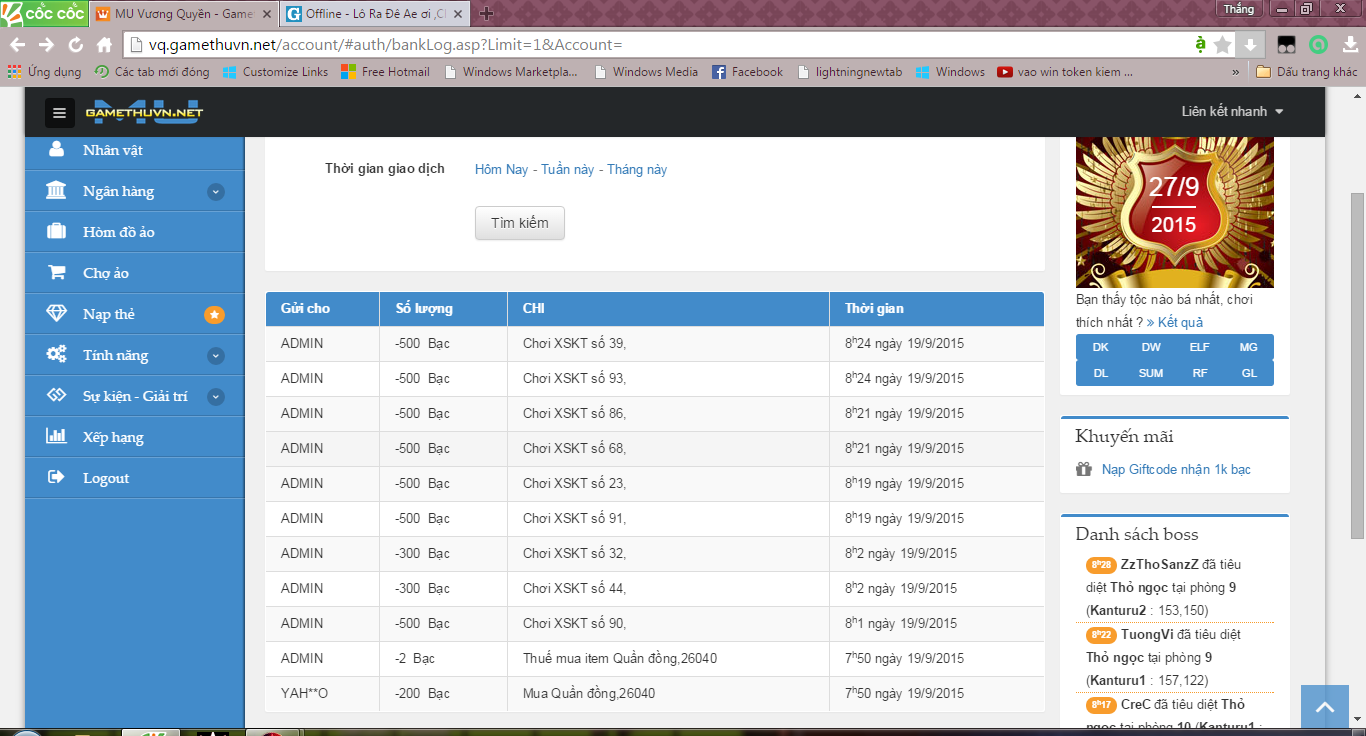The image size is (1366, 736).
Task: Click the Logout sidebar icon
Action: pos(57,478)
